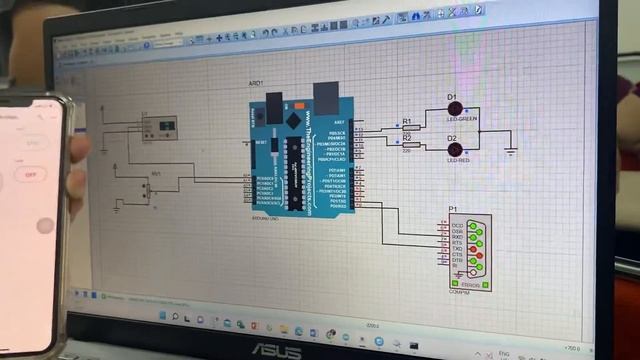Click the Zoom In toolbar icon

pos(228,37)
